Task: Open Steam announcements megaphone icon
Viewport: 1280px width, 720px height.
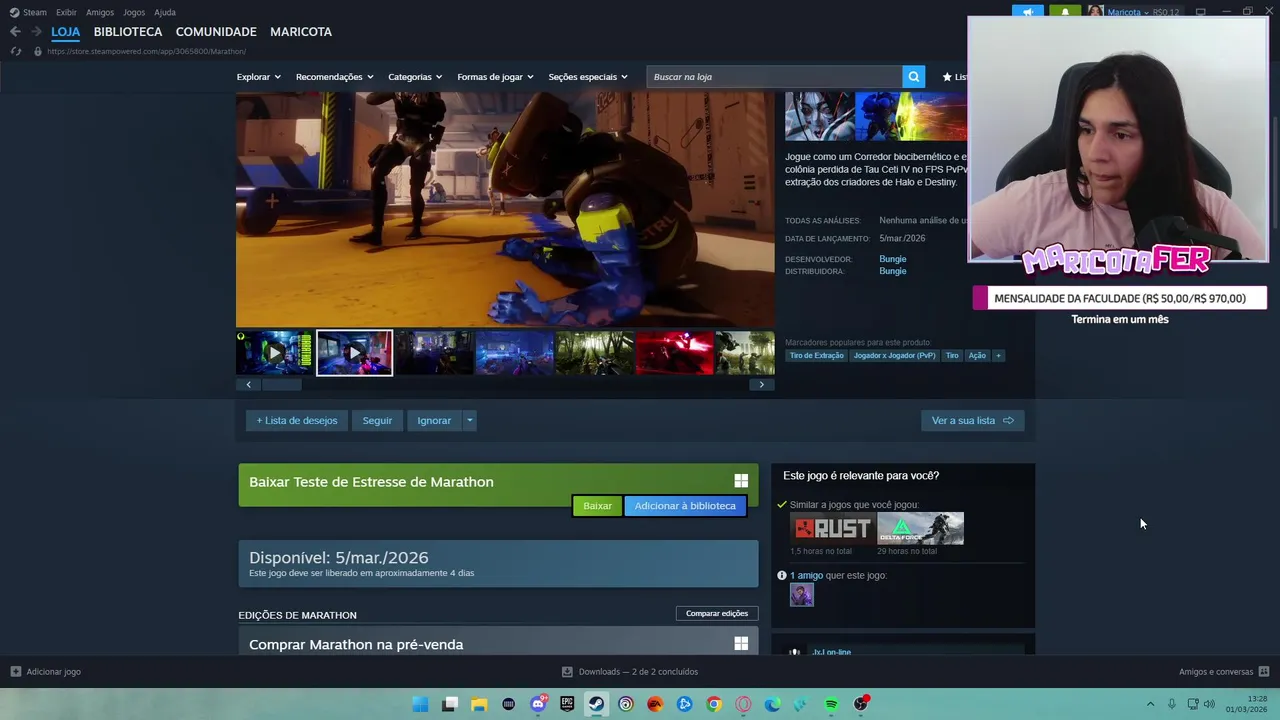Action: pos(1027,12)
